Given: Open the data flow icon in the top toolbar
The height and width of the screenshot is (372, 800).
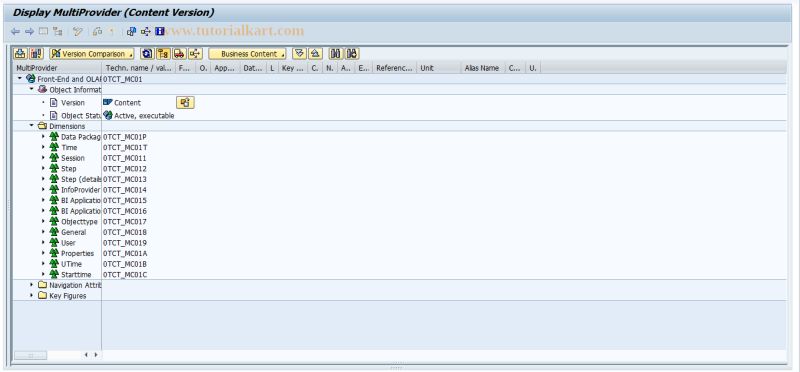Looking at the screenshot, I should [x=146, y=32].
